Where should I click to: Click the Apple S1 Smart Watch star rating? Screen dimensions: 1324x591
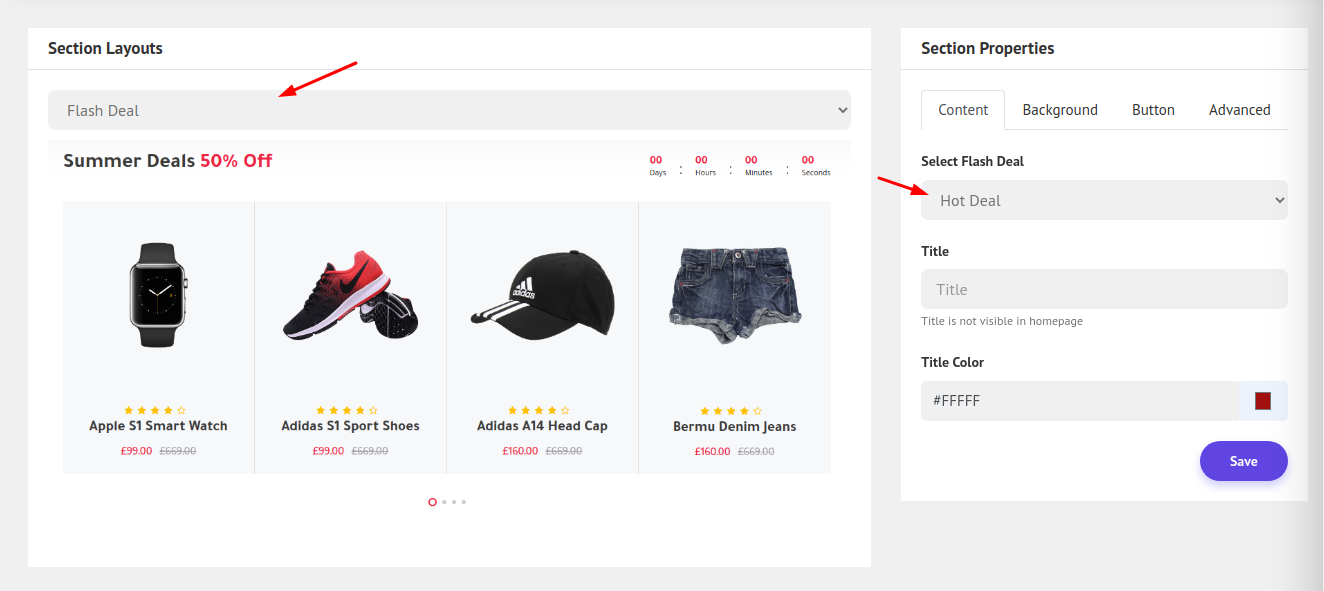tap(154, 410)
